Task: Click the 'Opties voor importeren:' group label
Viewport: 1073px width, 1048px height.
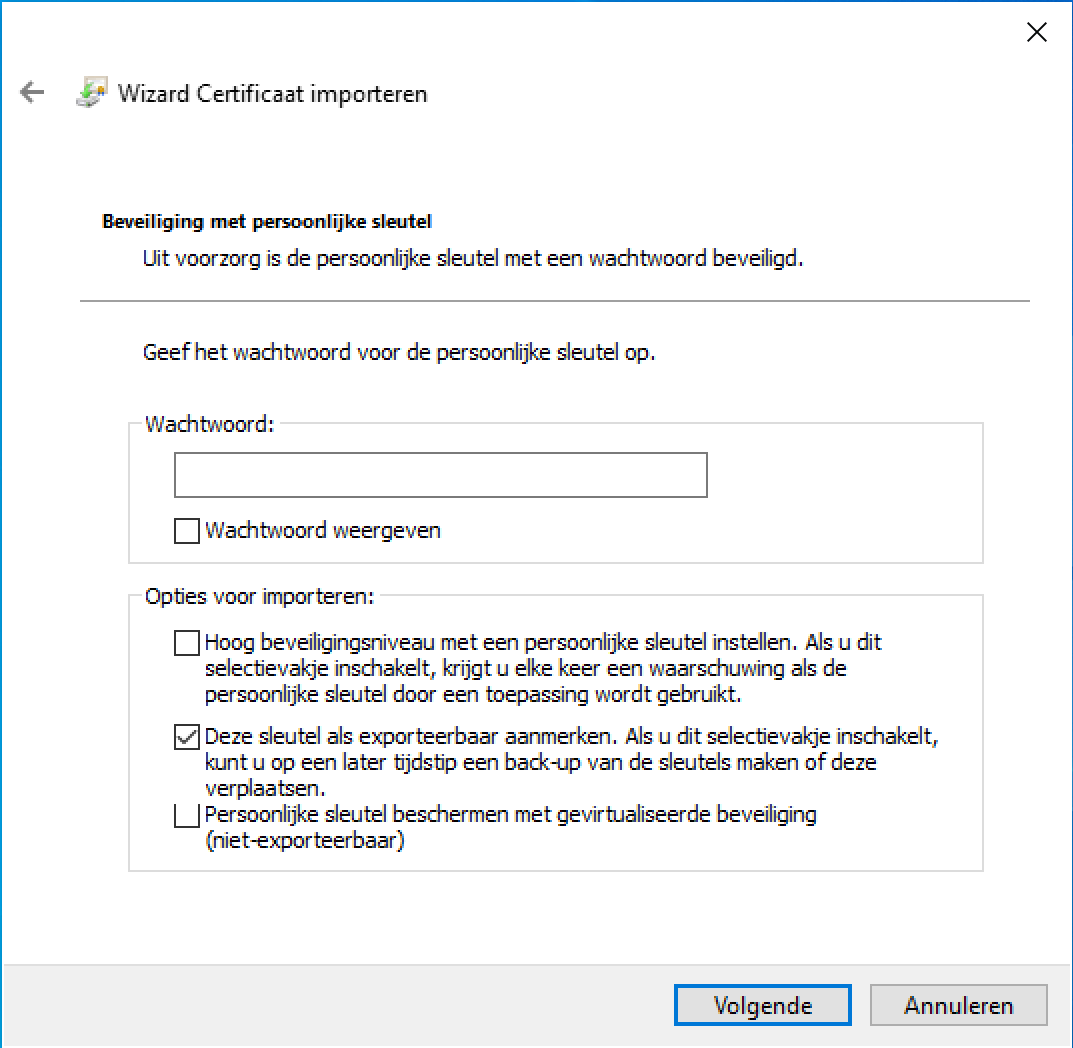Action: click(260, 597)
